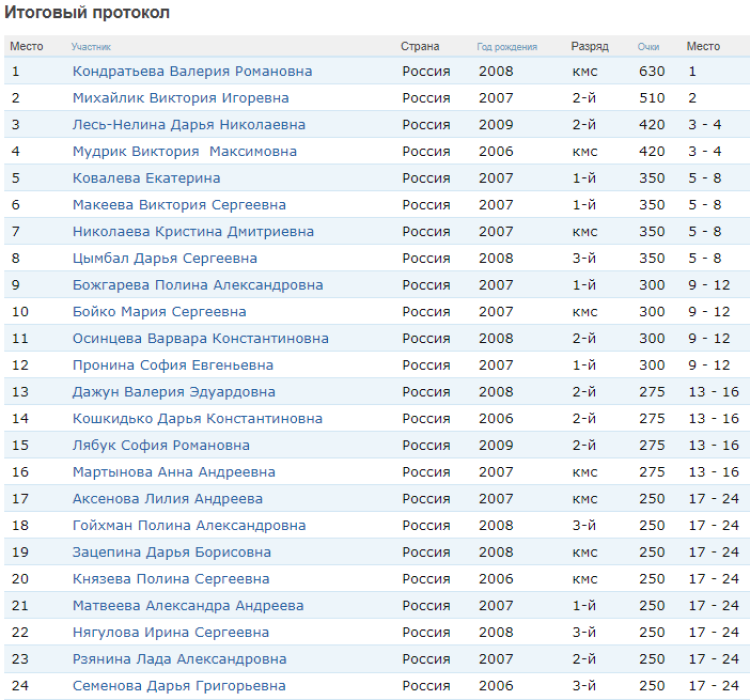The image size is (750, 700).
Task: Click Макеева Виктория Сергеевна link
Action: click(x=179, y=205)
